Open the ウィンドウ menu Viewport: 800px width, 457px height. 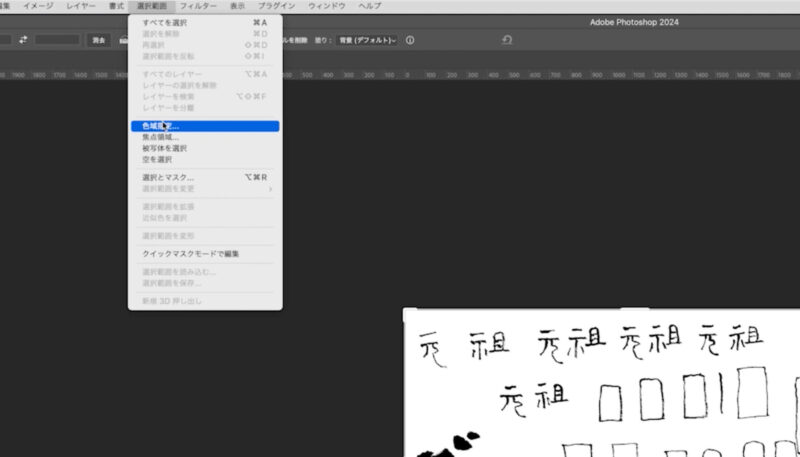[327, 6]
